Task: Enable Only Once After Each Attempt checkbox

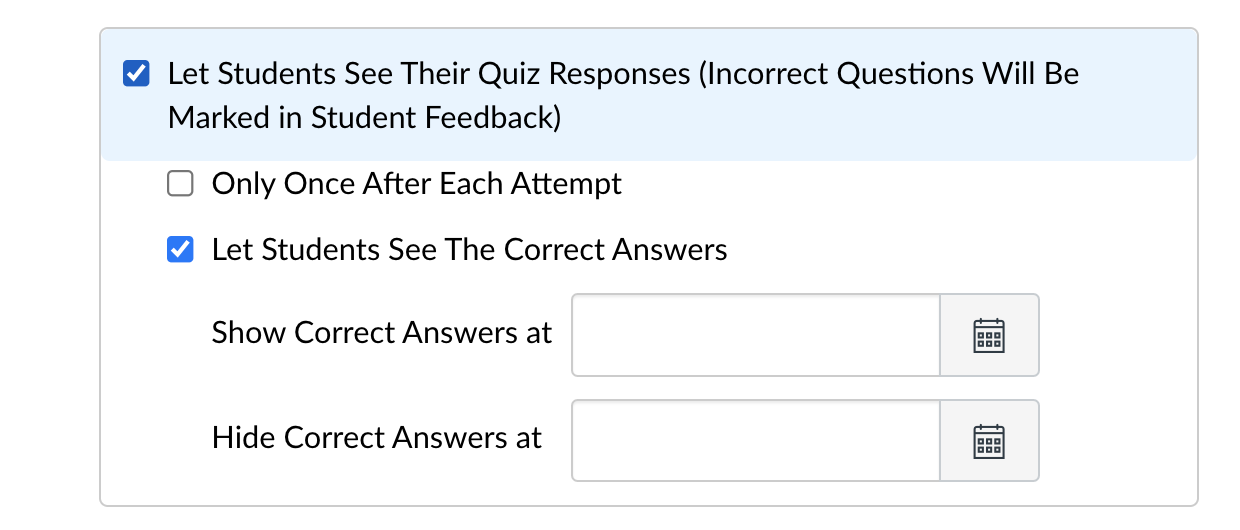Action: (x=179, y=185)
